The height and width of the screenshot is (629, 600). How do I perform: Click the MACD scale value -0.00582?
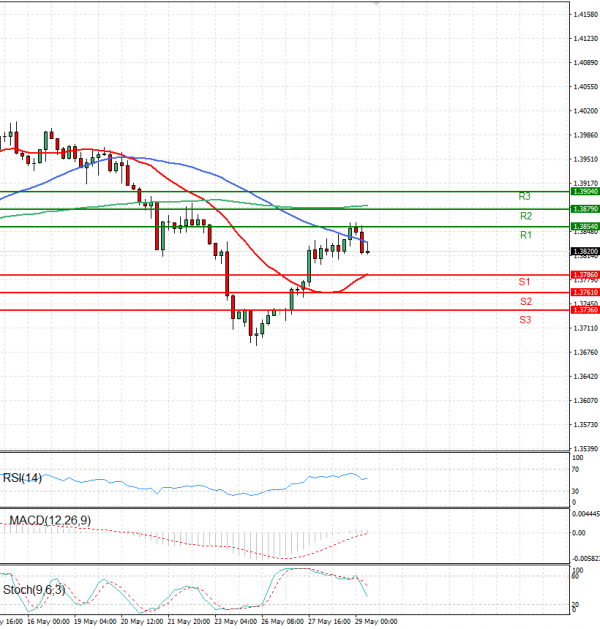586,559
